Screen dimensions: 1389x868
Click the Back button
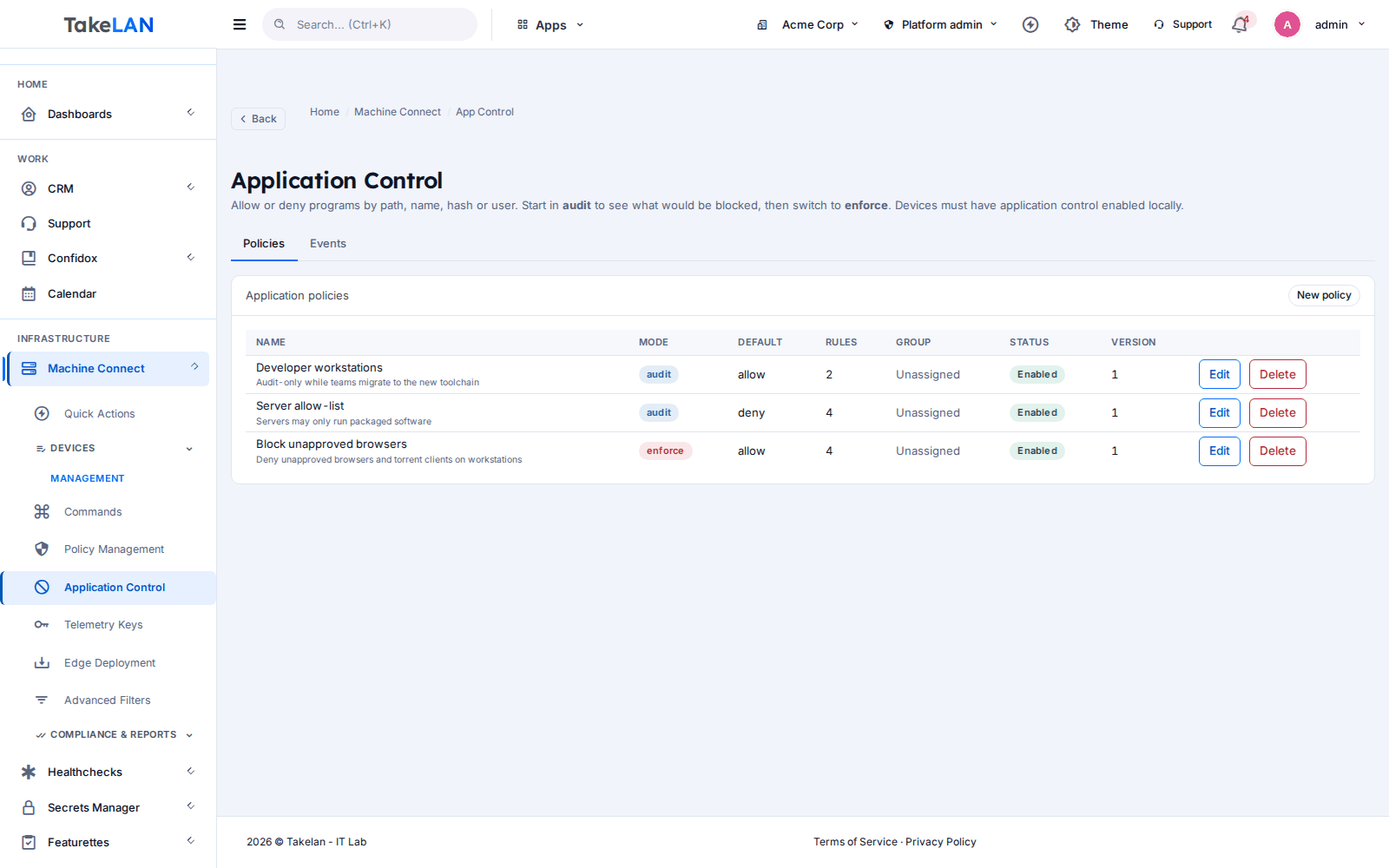[258, 119]
